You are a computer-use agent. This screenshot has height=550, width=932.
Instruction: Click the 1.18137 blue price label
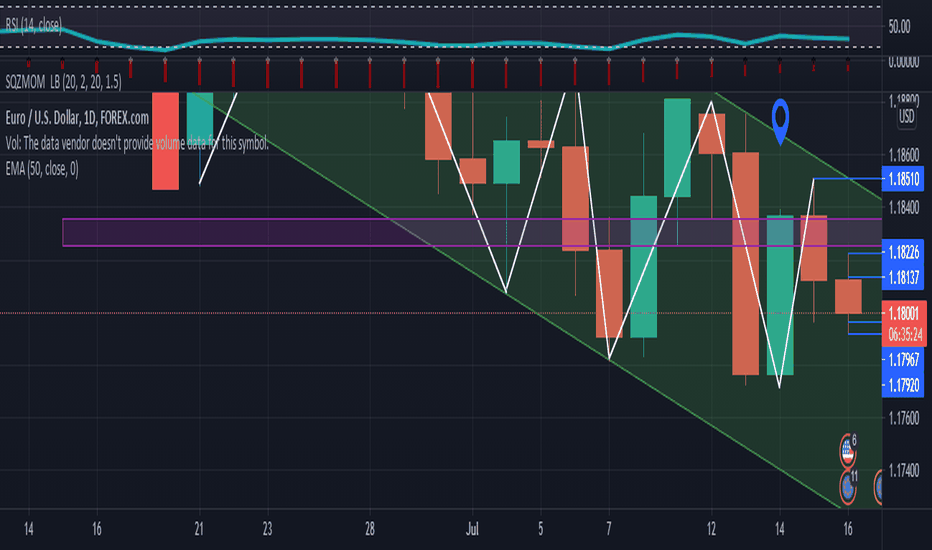(x=903, y=278)
